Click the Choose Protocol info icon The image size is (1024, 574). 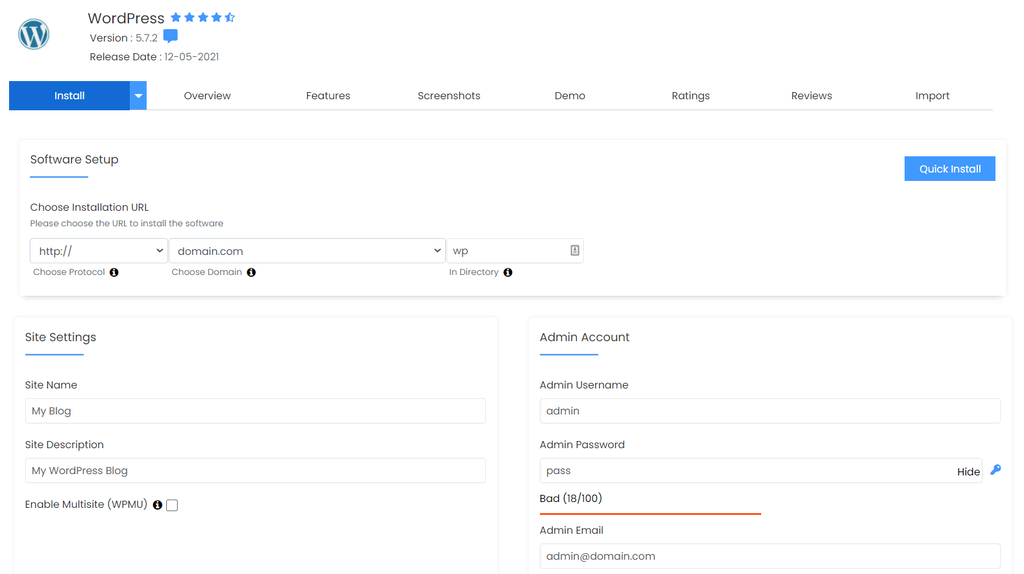coord(114,272)
